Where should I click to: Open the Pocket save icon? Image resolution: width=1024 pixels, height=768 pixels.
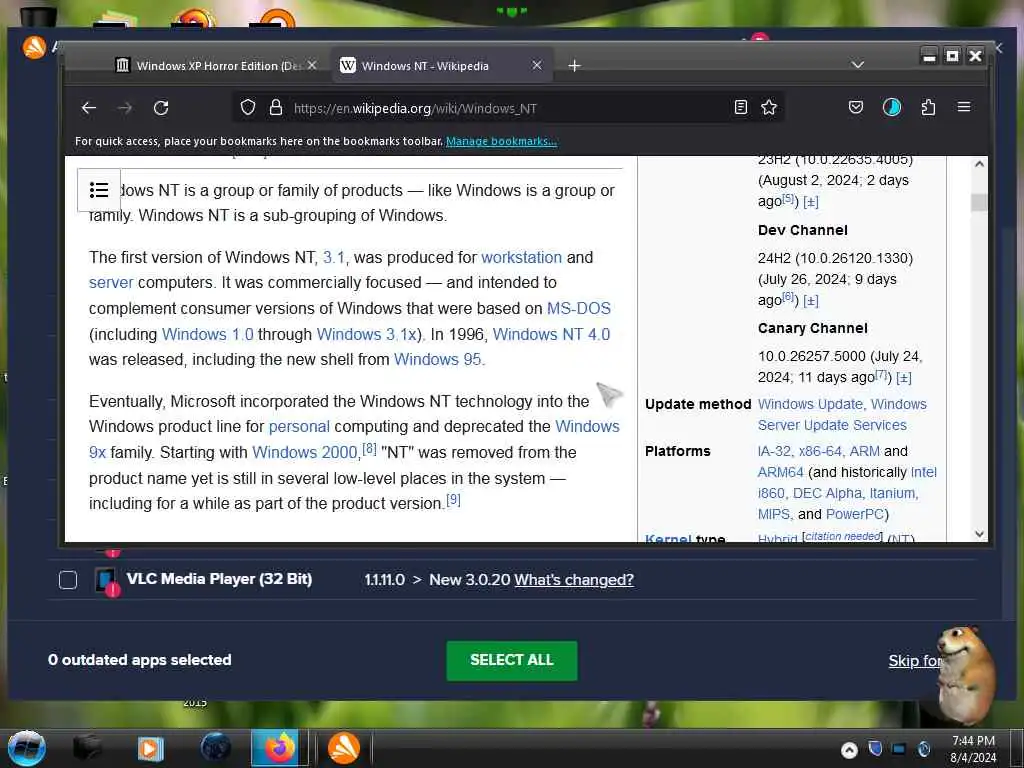(x=856, y=107)
